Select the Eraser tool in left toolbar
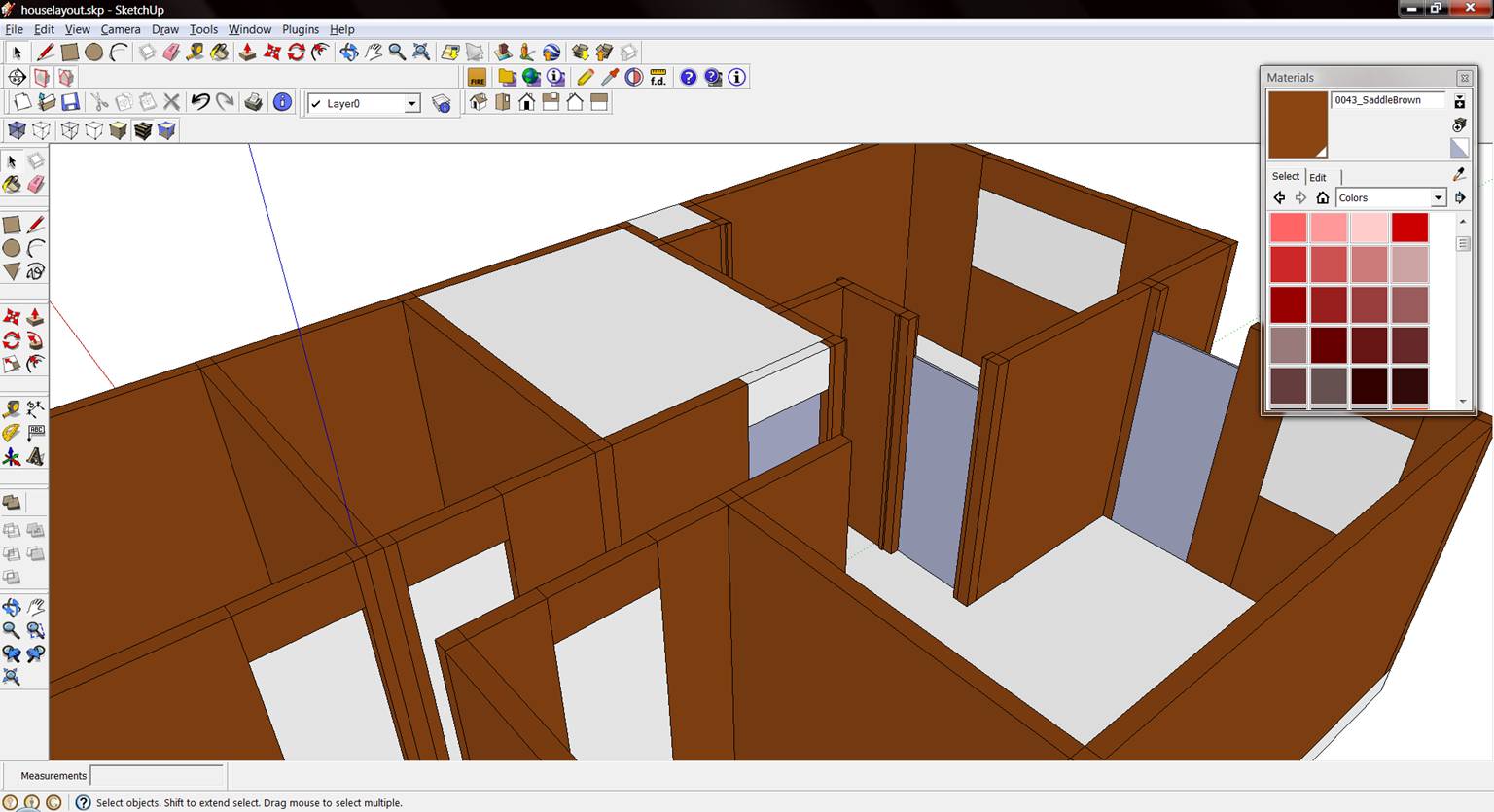Image resolution: width=1494 pixels, height=812 pixels. coord(36,185)
